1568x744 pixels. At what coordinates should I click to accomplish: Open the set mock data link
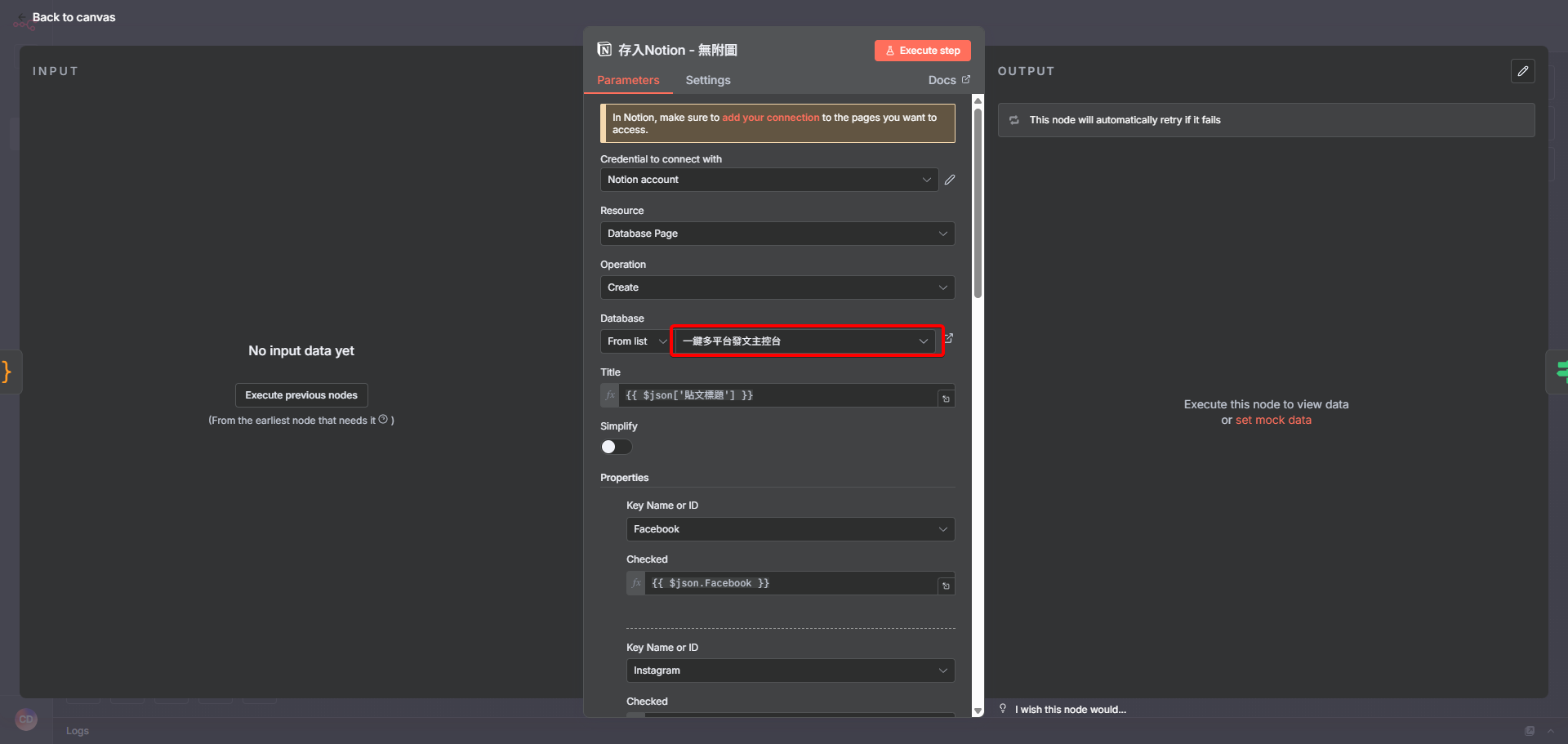coord(1272,420)
